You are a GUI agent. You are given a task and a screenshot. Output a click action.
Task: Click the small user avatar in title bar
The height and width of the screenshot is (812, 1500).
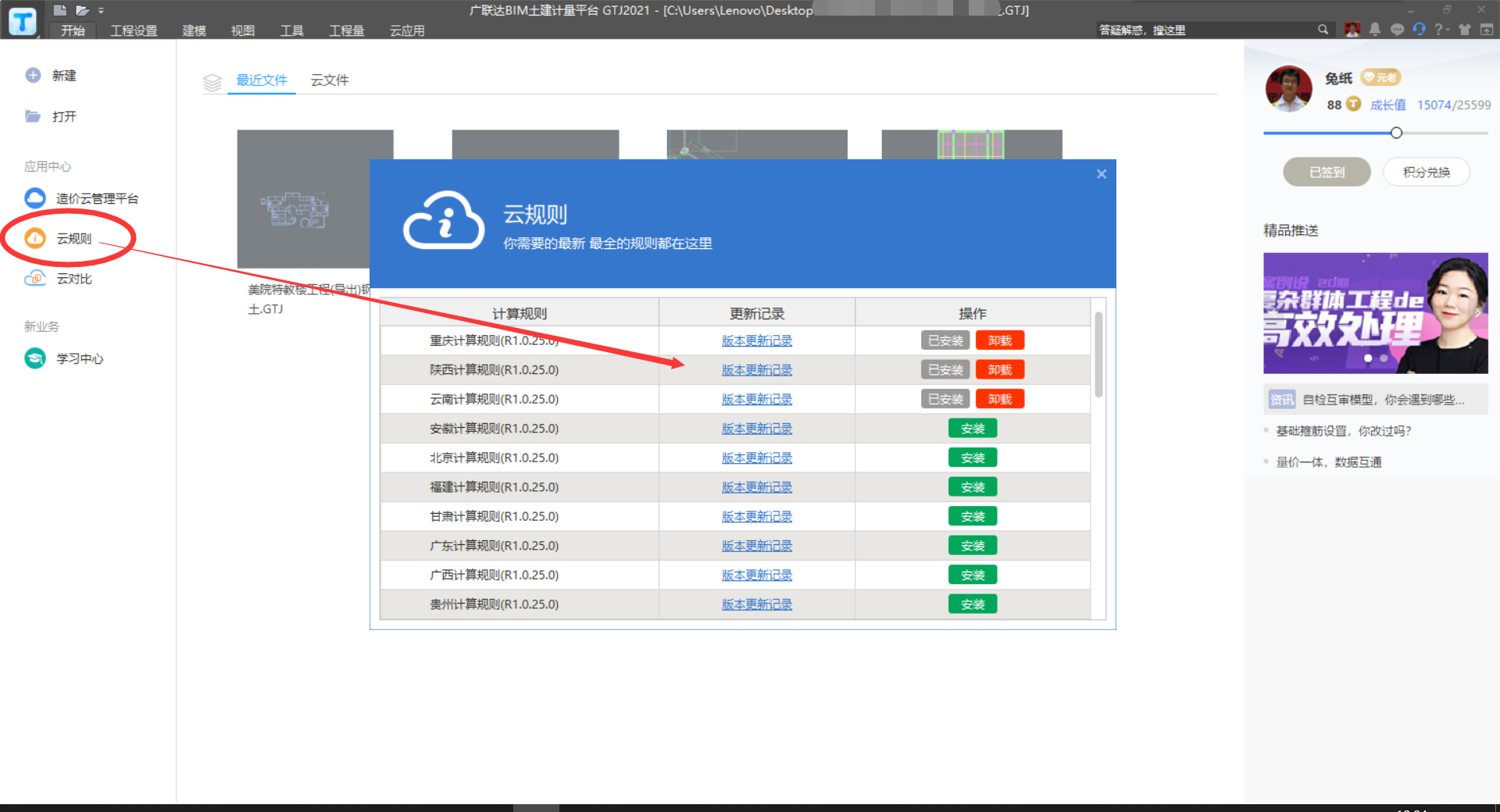(1352, 30)
